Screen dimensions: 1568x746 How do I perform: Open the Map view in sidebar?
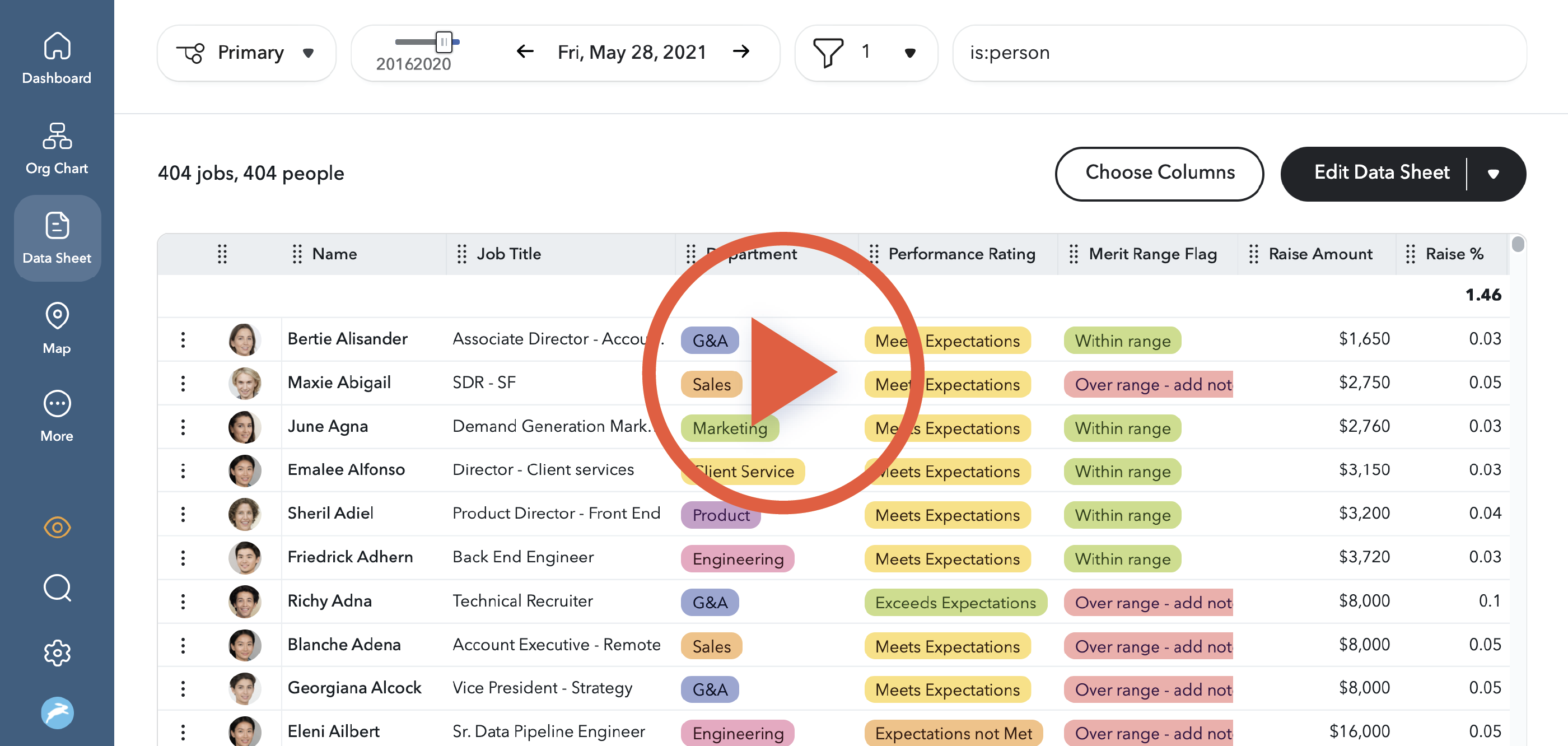click(57, 328)
